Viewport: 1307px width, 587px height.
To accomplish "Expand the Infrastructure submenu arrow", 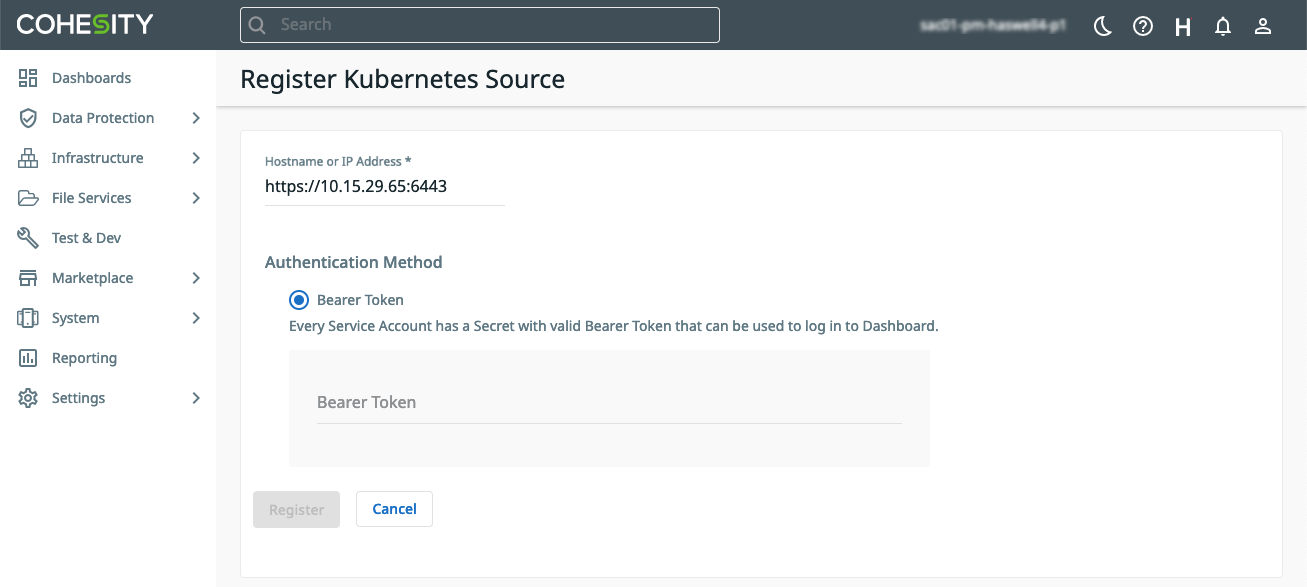I will point(196,158).
